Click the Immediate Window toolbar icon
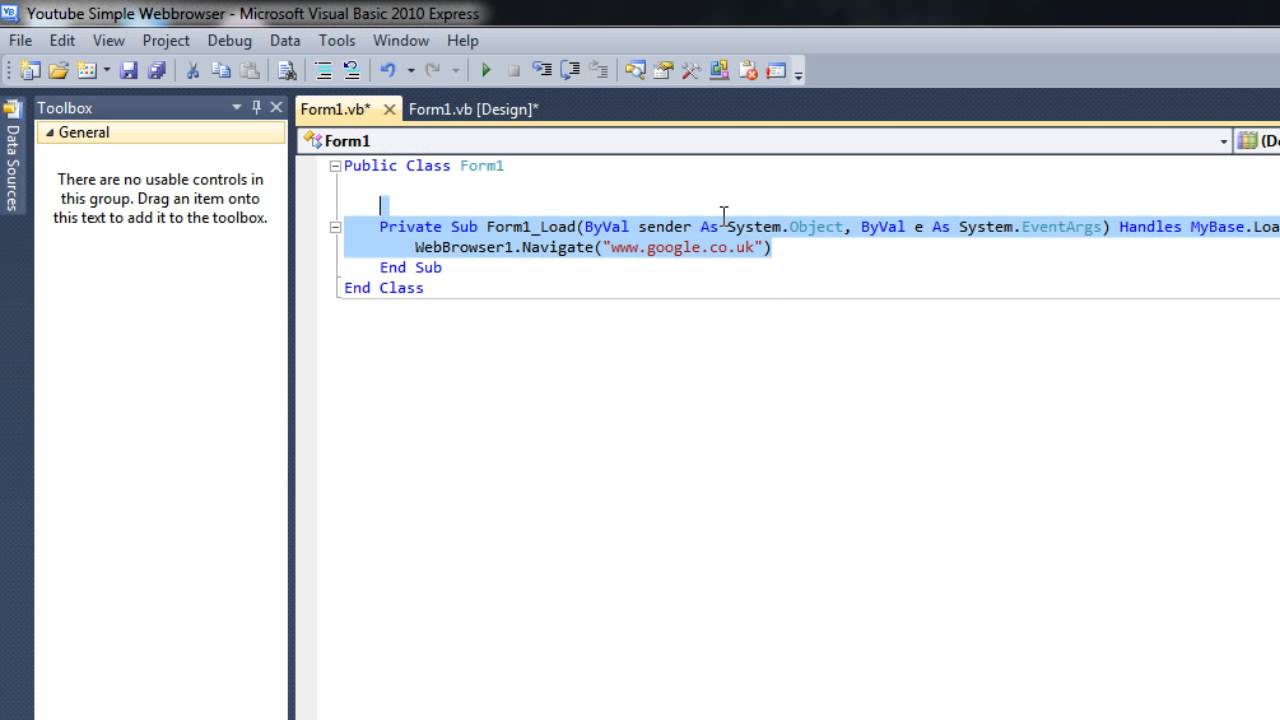This screenshot has height=720, width=1280. coord(775,70)
